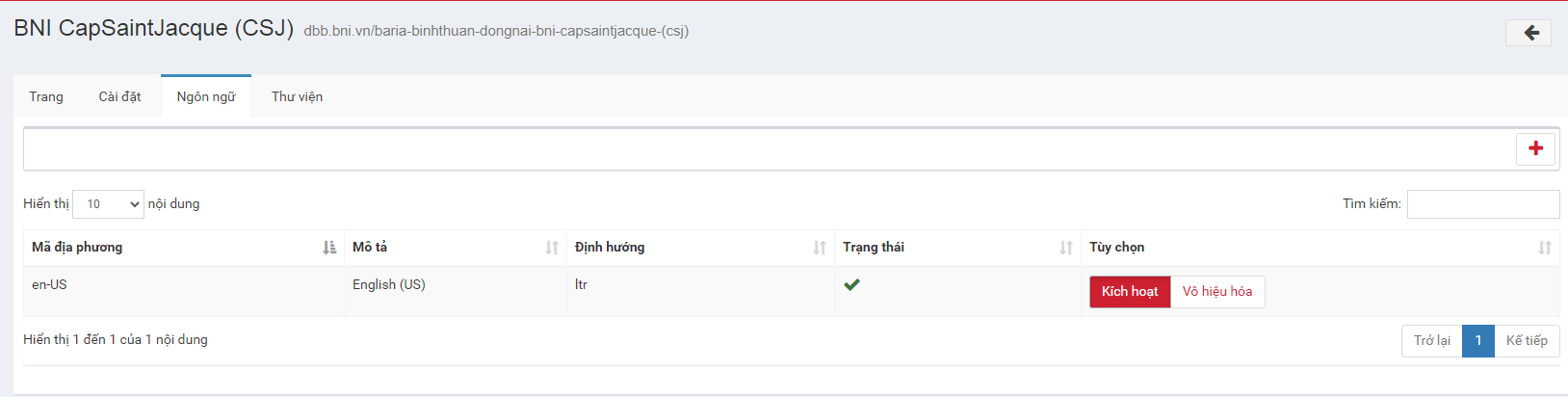Select page 1 in pagination

1478,341
